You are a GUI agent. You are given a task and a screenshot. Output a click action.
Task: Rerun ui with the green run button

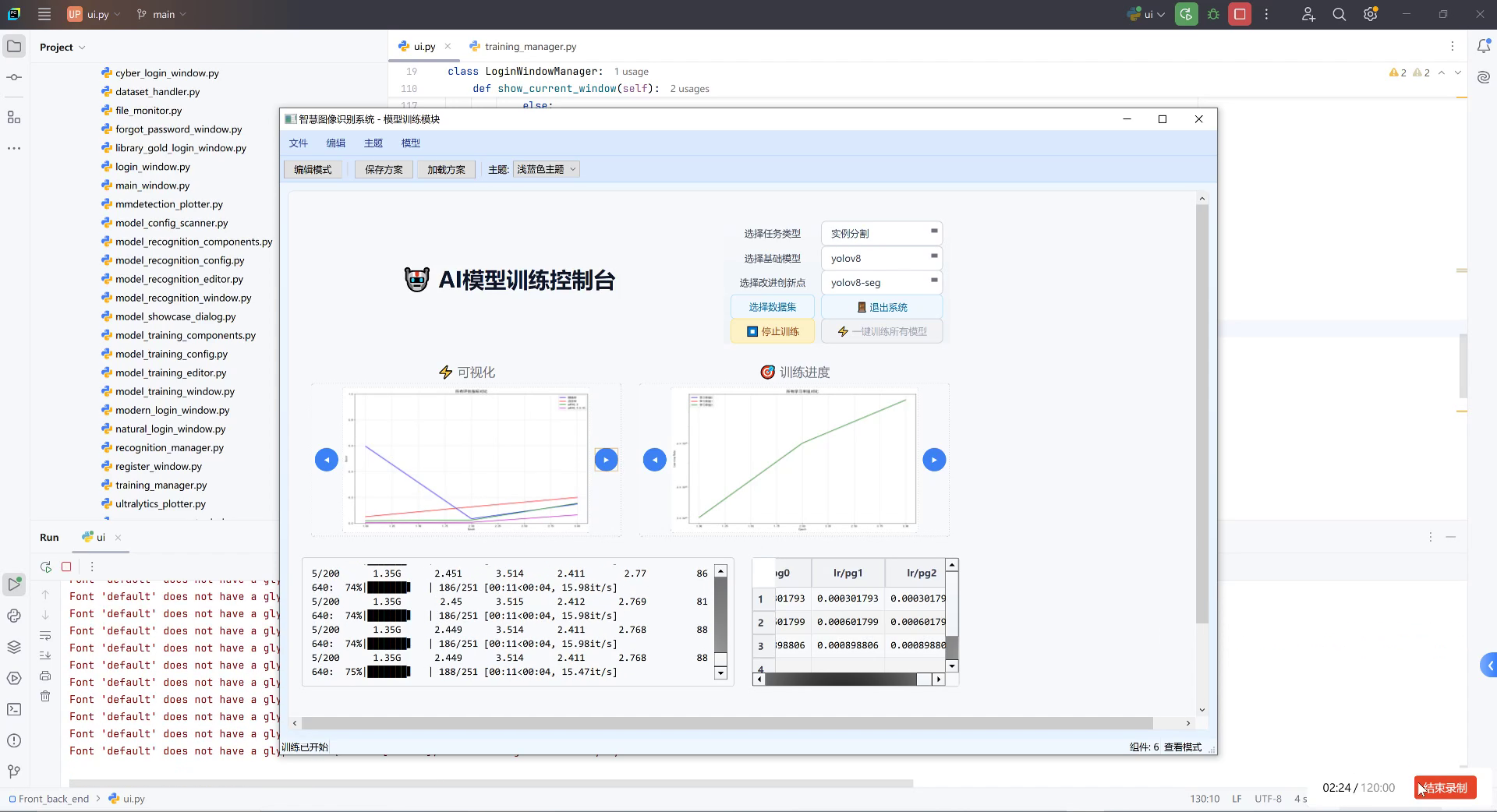1187,14
